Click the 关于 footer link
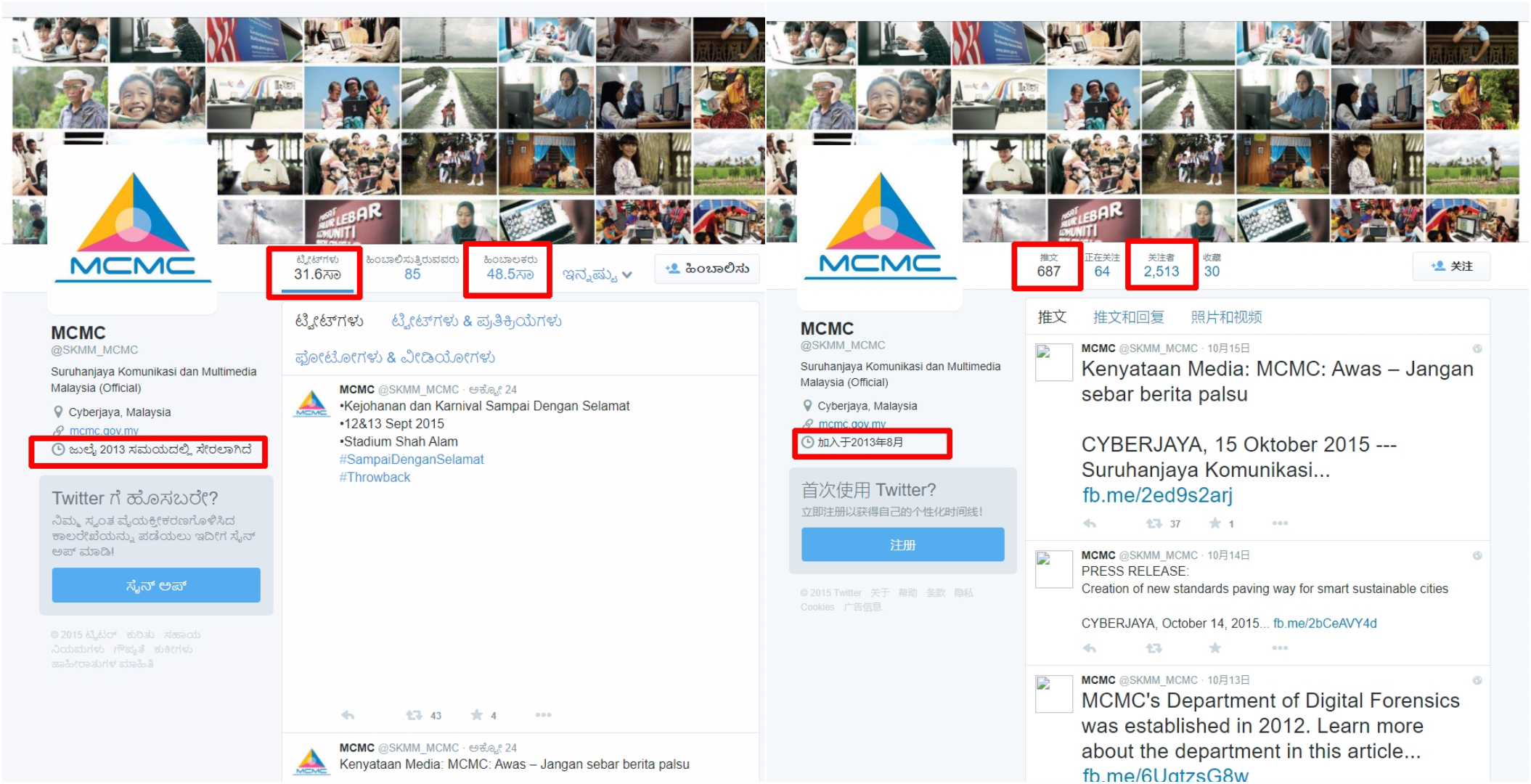 (880, 593)
